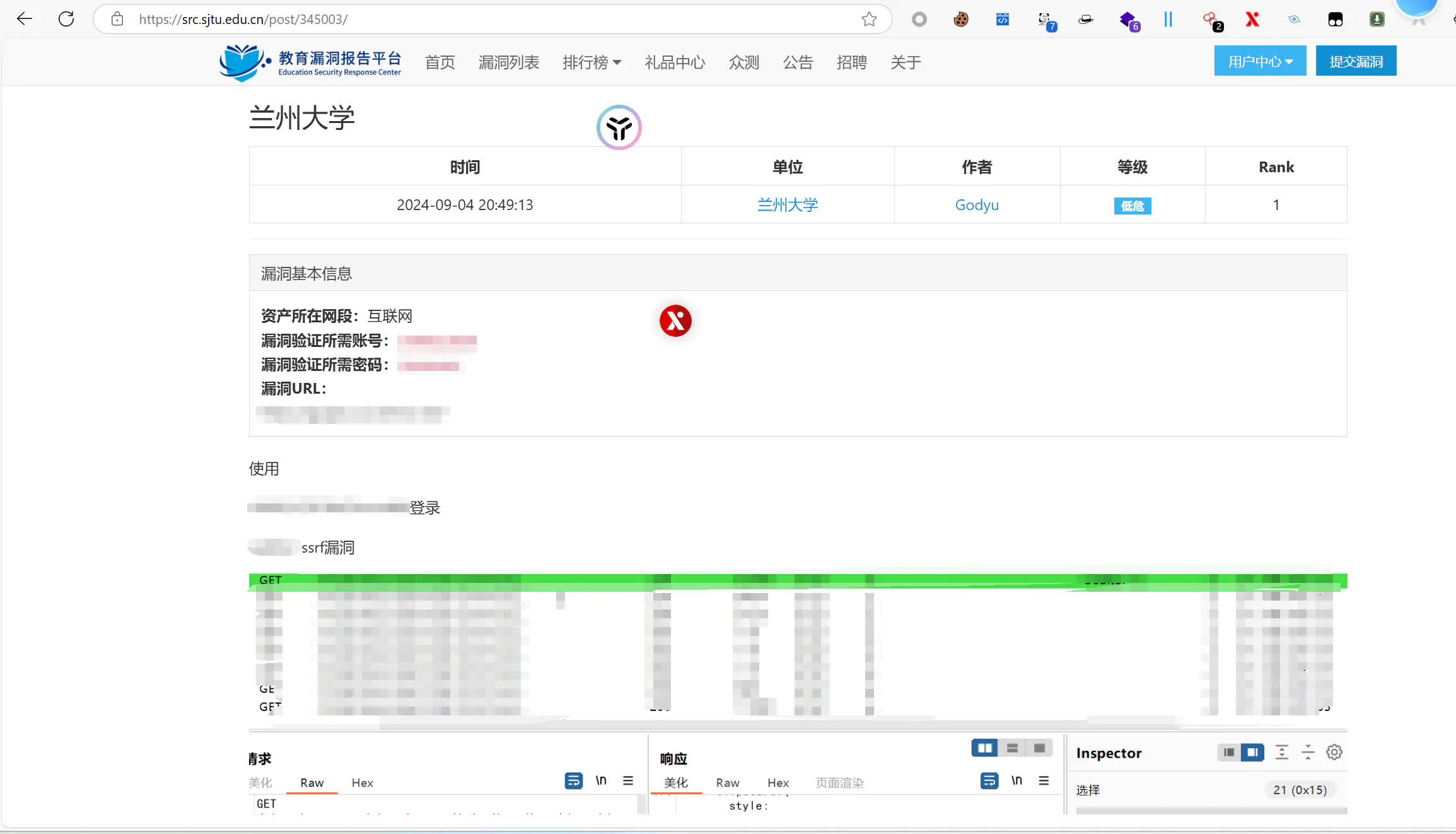Toggle word wrap icon in response pane

click(989, 780)
